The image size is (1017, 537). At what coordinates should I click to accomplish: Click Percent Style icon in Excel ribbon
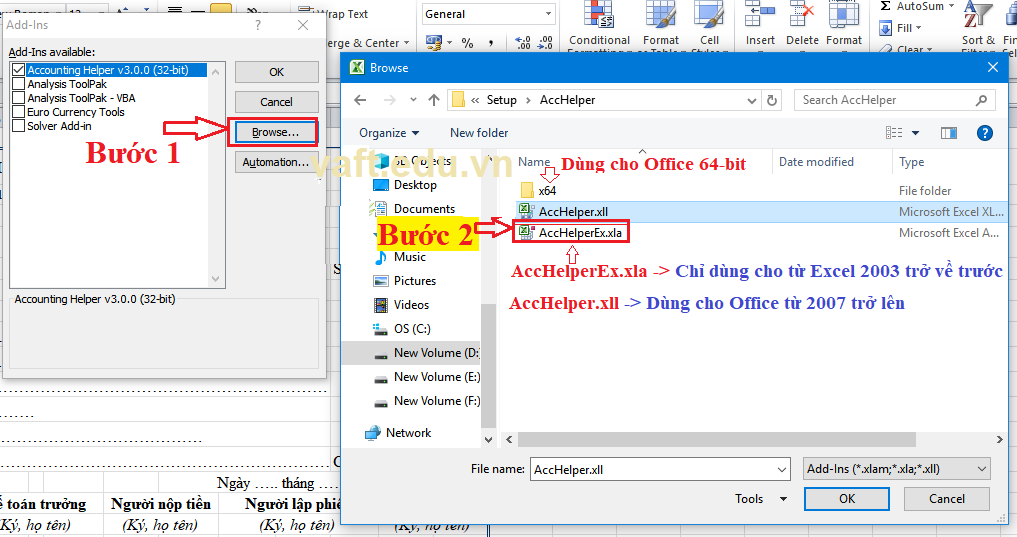(467, 43)
